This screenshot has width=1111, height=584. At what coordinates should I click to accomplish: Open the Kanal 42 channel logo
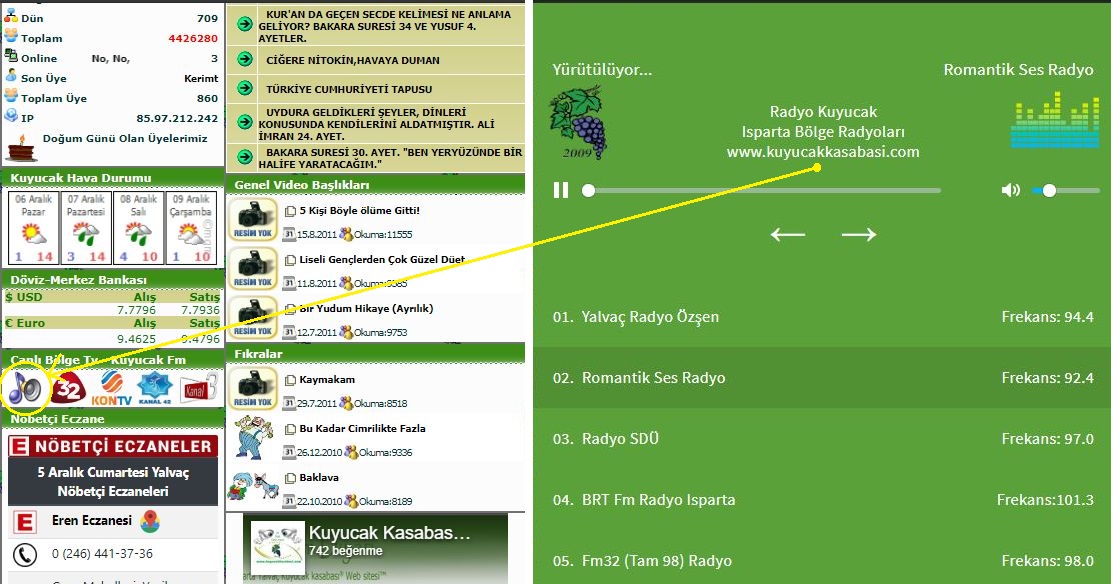click(x=154, y=388)
